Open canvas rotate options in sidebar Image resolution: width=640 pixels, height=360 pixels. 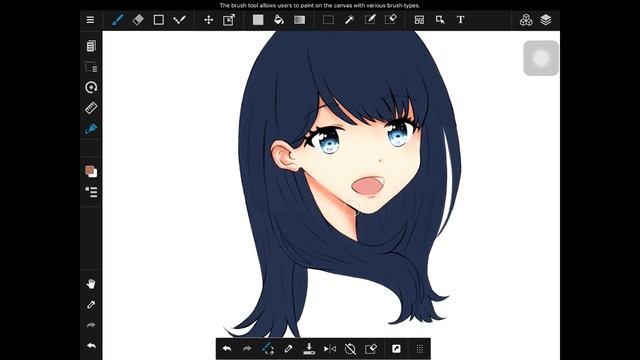pyautogui.click(x=91, y=87)
